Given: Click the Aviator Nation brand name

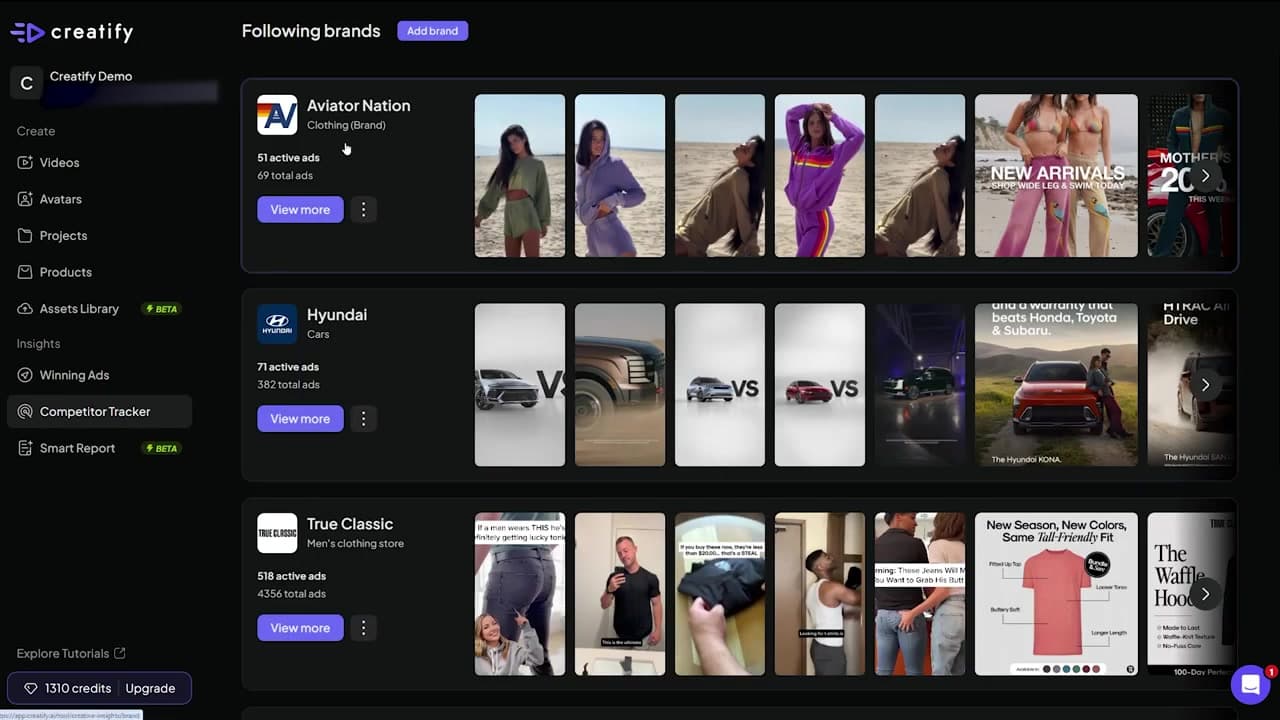Looking at the screenshot, I should click(358, 105).
